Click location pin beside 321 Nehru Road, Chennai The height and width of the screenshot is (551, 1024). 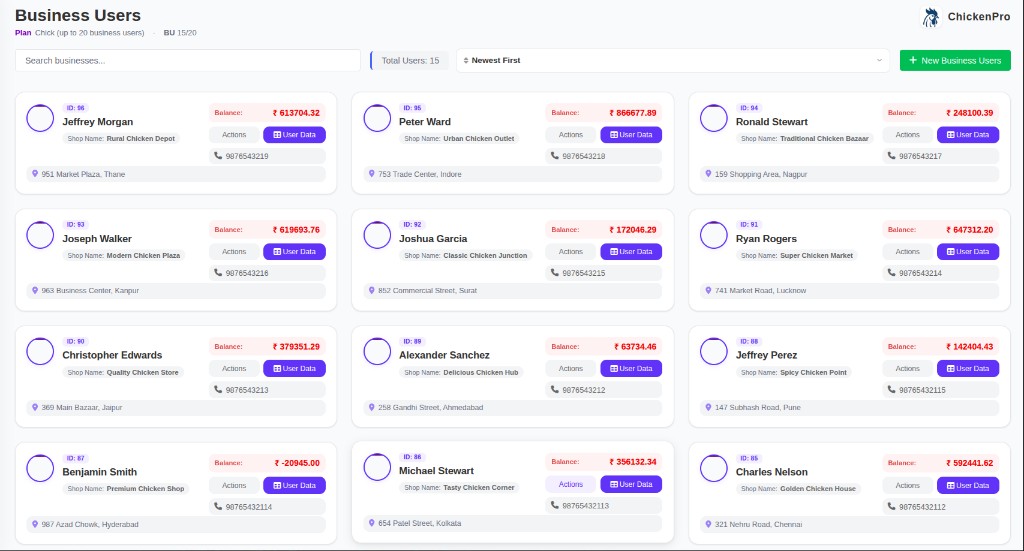(708, 524)
